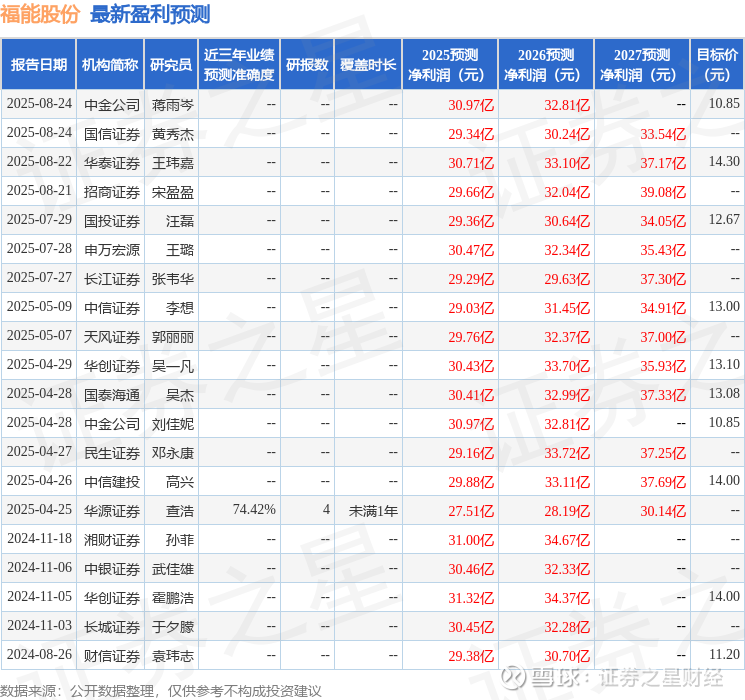Click researcher 查浩
Screen dimensions: 745x700
[x=180, y=511]
